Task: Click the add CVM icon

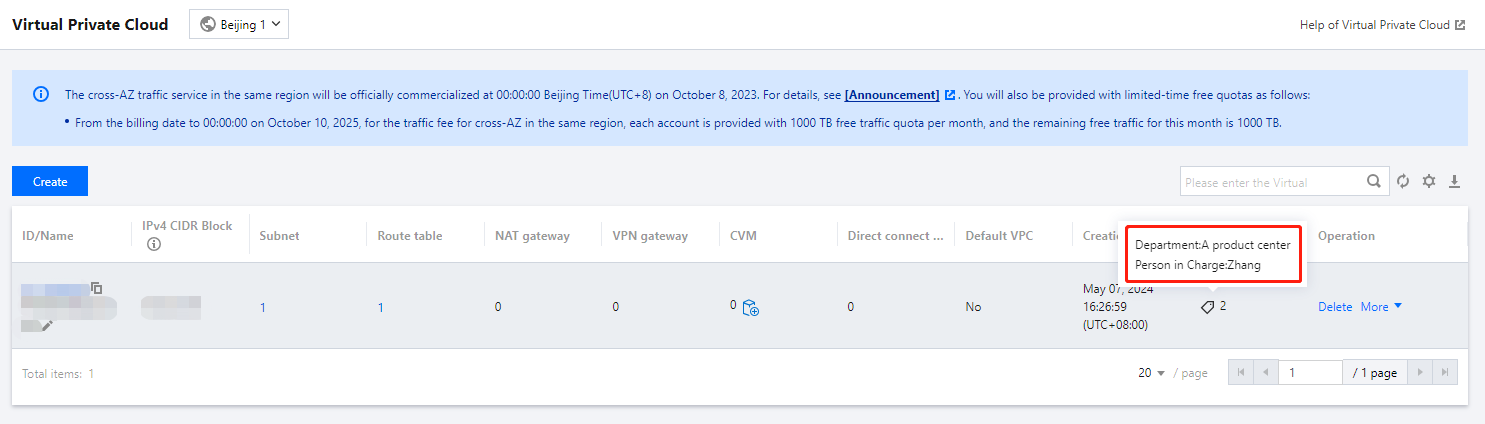Action: [x=750, y=309]
